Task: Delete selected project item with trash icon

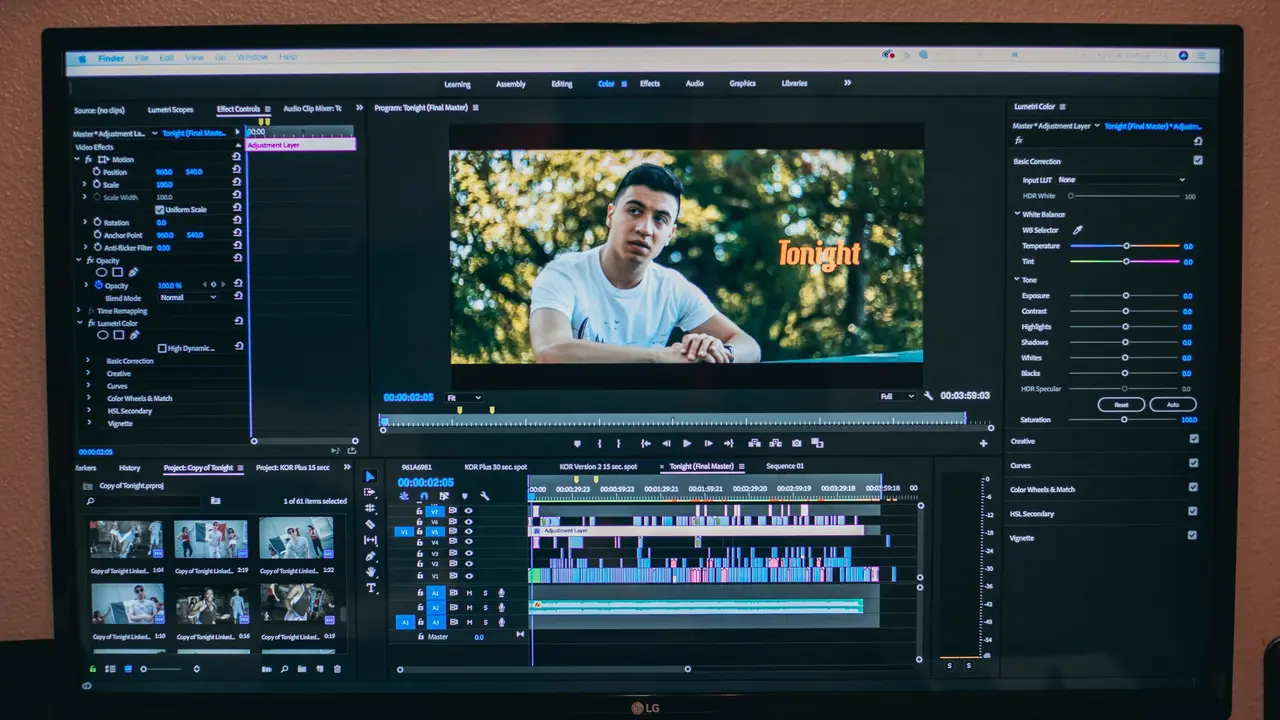Action: click(337, 669)
